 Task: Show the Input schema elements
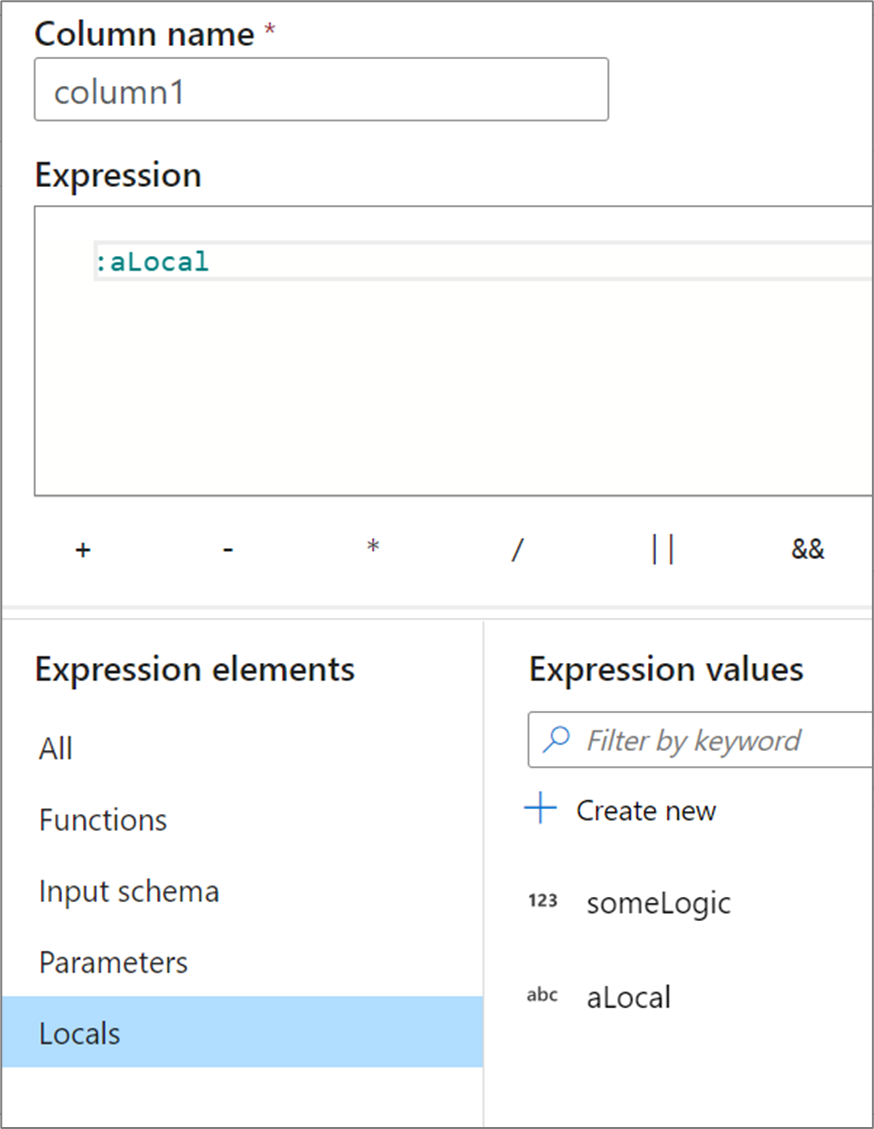click(x=129, y=891)
